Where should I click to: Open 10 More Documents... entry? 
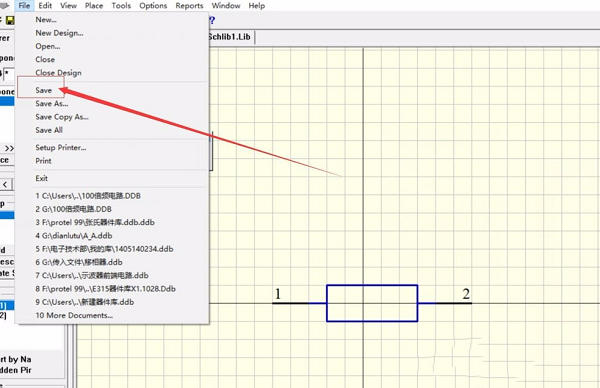pos(74,315)
